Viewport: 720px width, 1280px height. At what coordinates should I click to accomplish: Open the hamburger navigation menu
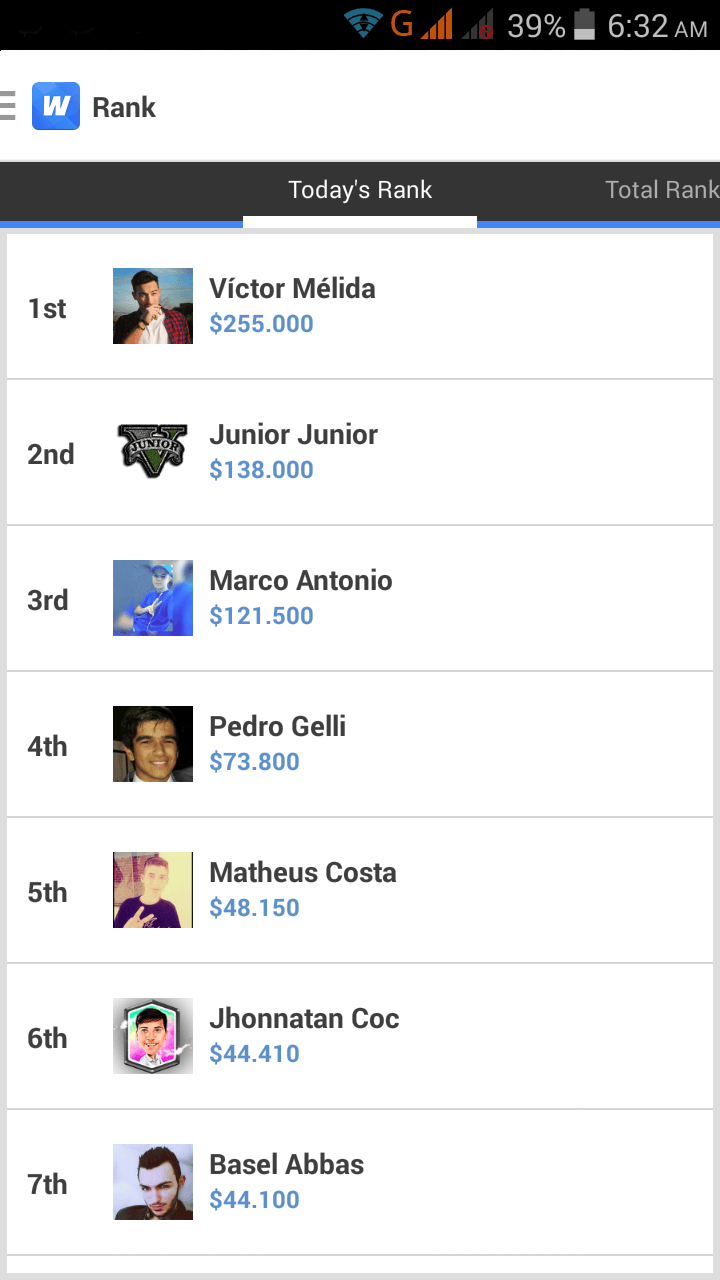(x=8, y=106)
